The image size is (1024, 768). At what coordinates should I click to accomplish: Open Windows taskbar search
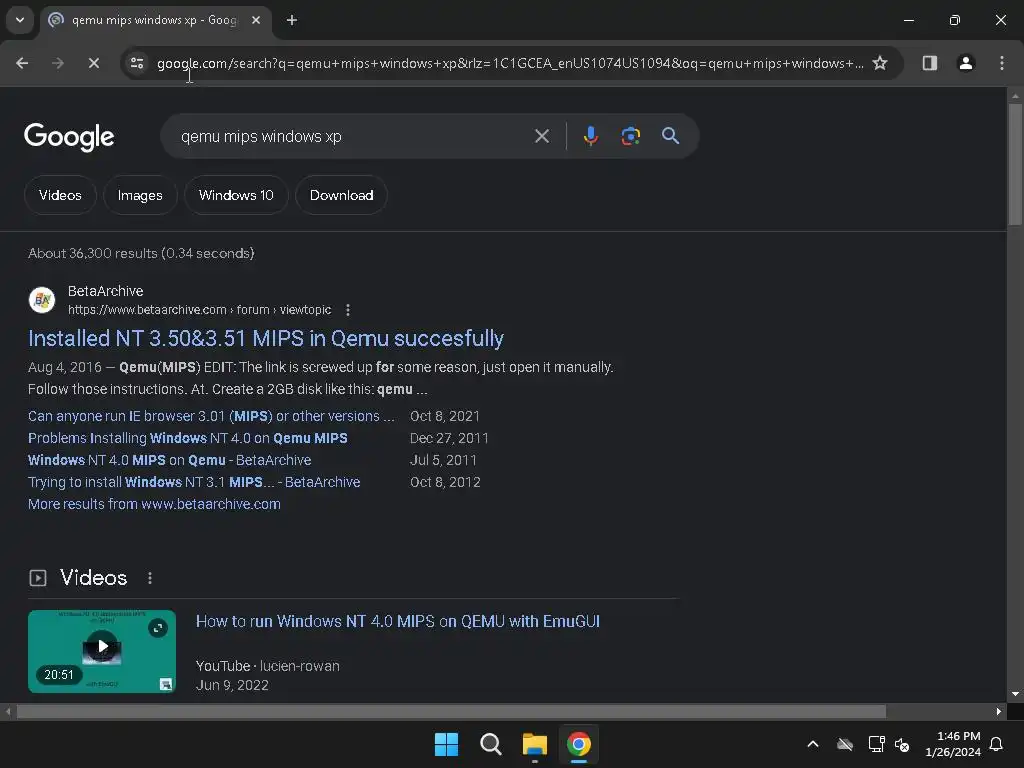pyautogui.click(x=490, y=744)
